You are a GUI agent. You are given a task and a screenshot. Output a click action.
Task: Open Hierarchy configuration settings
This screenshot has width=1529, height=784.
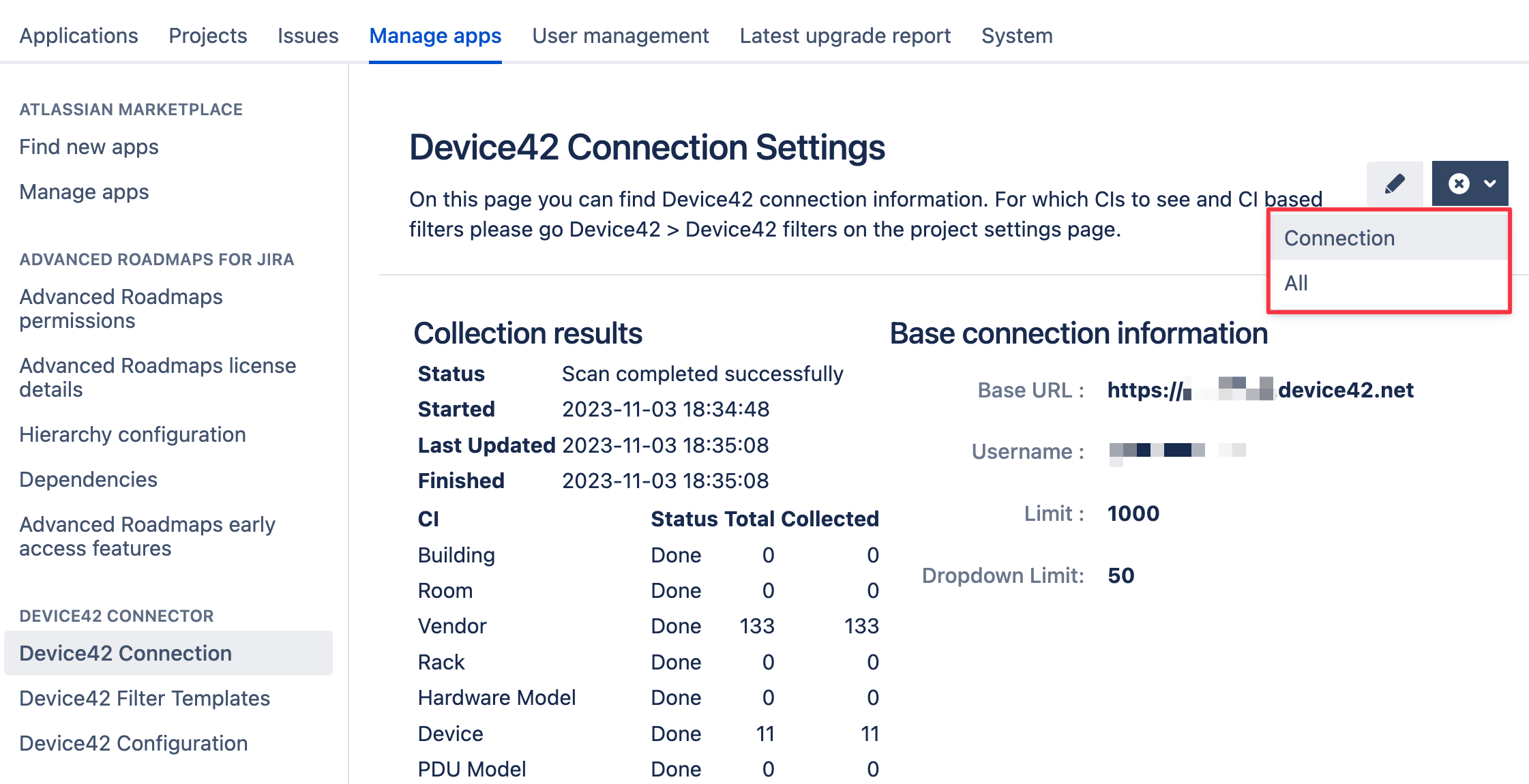[x=132, y=434]
